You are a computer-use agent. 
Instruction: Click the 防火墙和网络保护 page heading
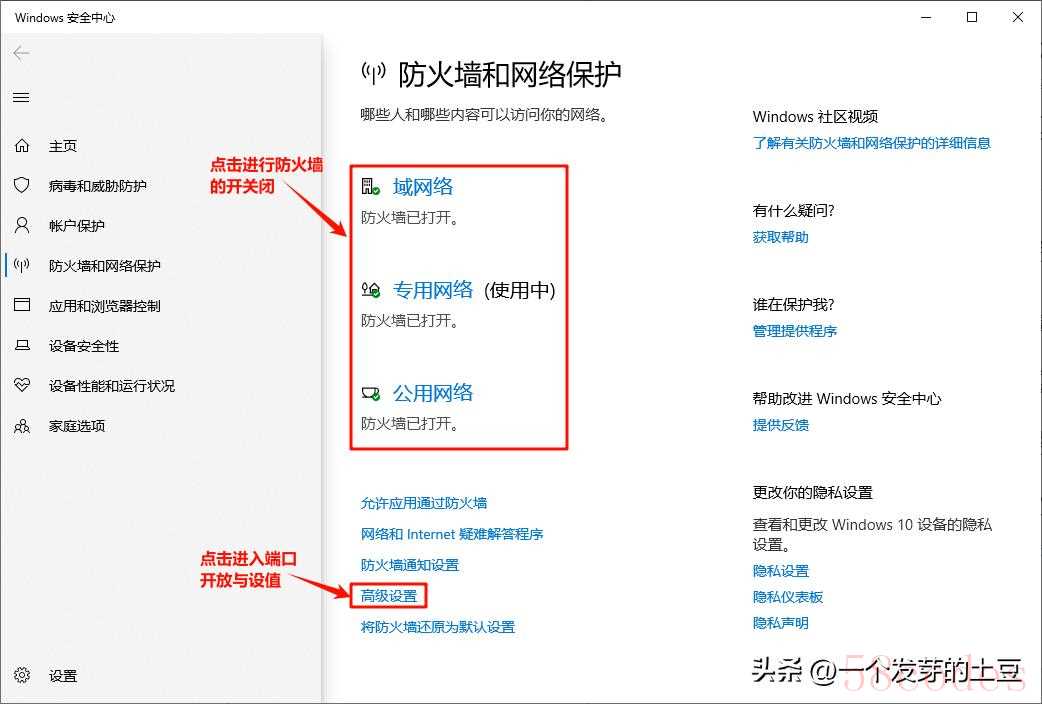click(509, 74)
